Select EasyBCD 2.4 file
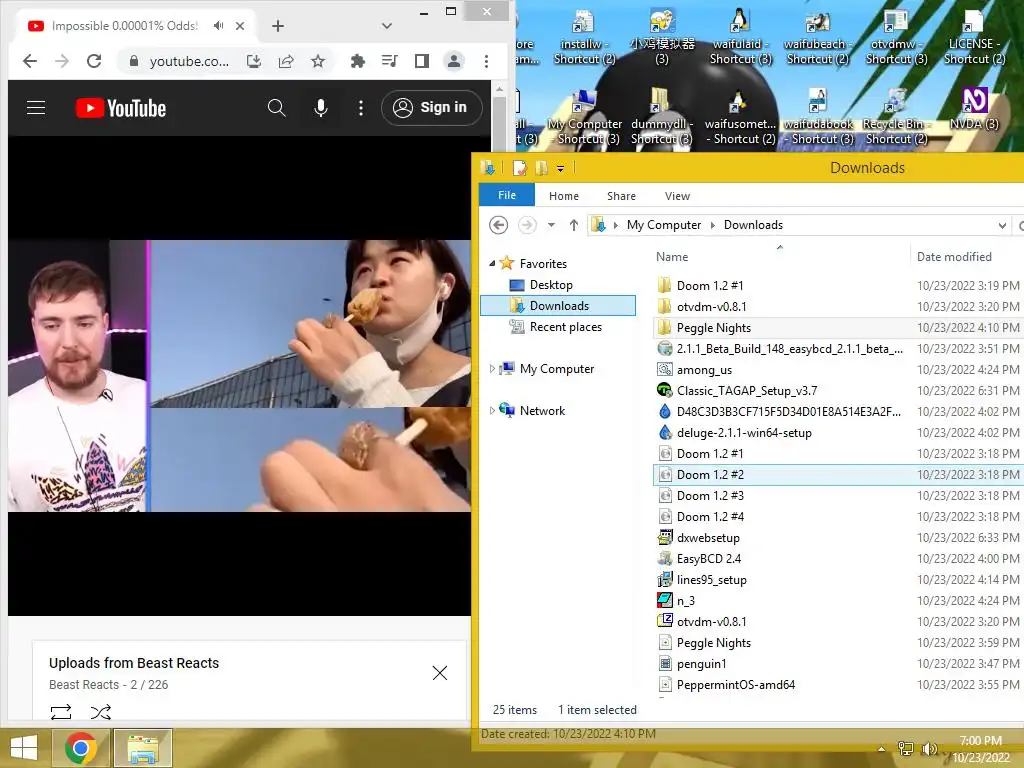 tap(709, 558)
